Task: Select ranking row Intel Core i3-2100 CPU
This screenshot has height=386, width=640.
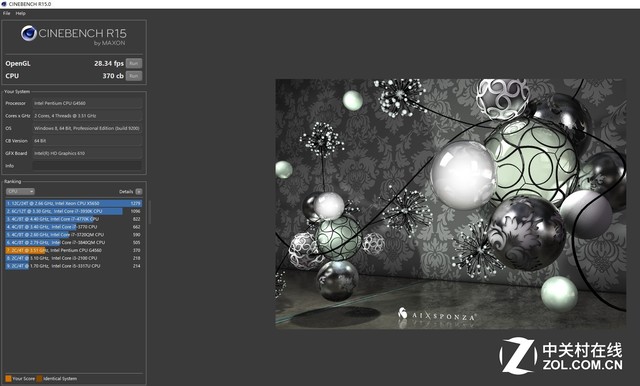Action: tap(74, 258)
